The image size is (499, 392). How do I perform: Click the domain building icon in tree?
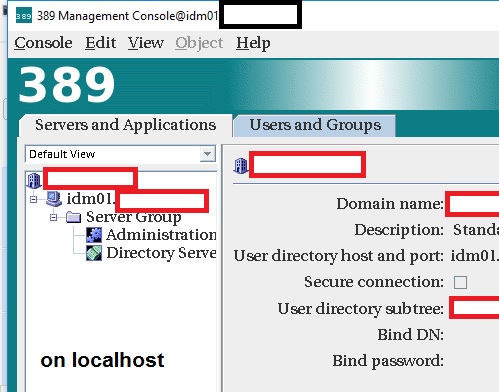point(34,181)
